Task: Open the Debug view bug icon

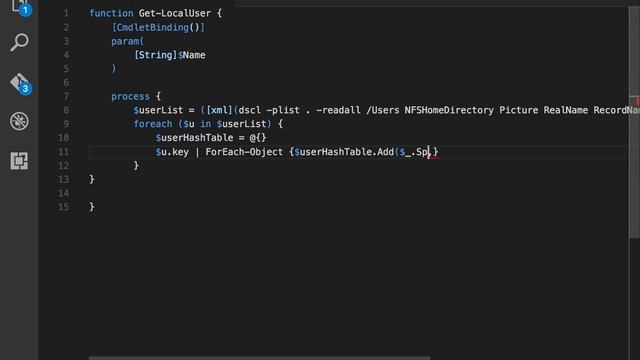Action: 19,121
